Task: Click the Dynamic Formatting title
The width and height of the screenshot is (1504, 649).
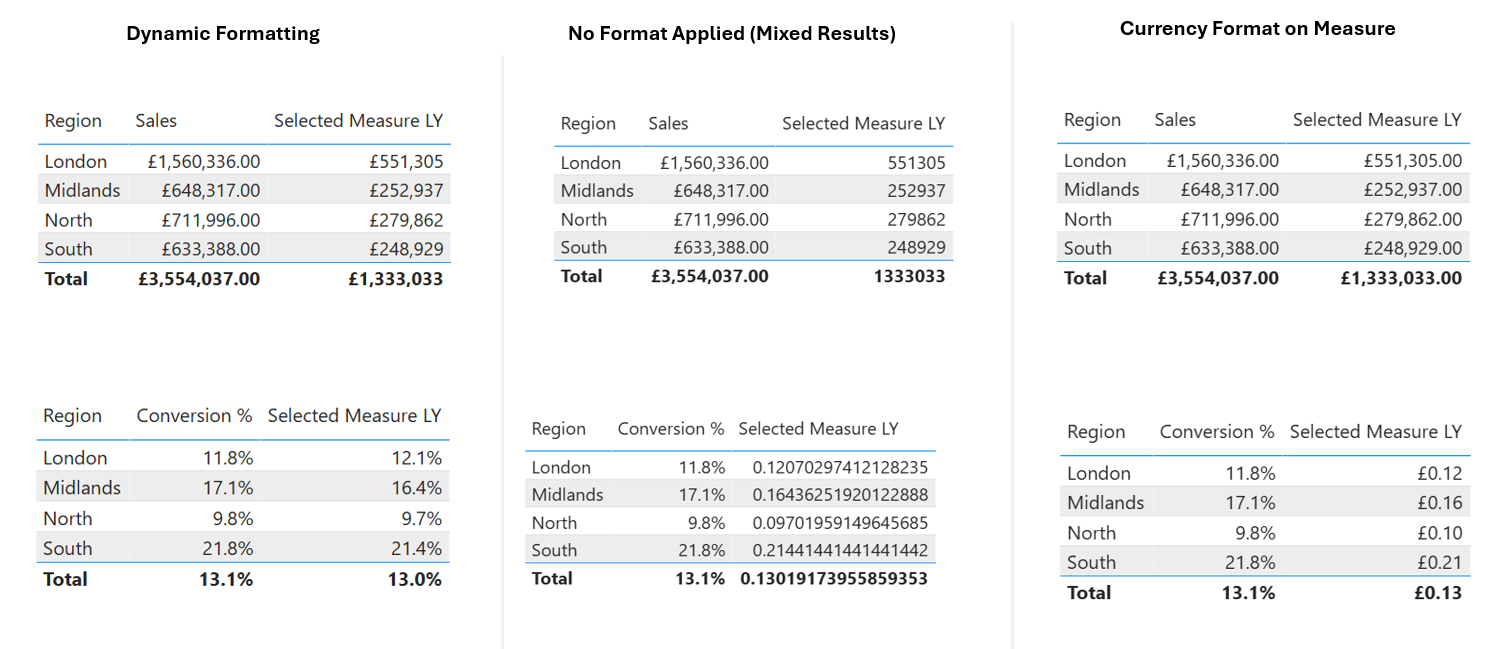Action: (223, 34)
